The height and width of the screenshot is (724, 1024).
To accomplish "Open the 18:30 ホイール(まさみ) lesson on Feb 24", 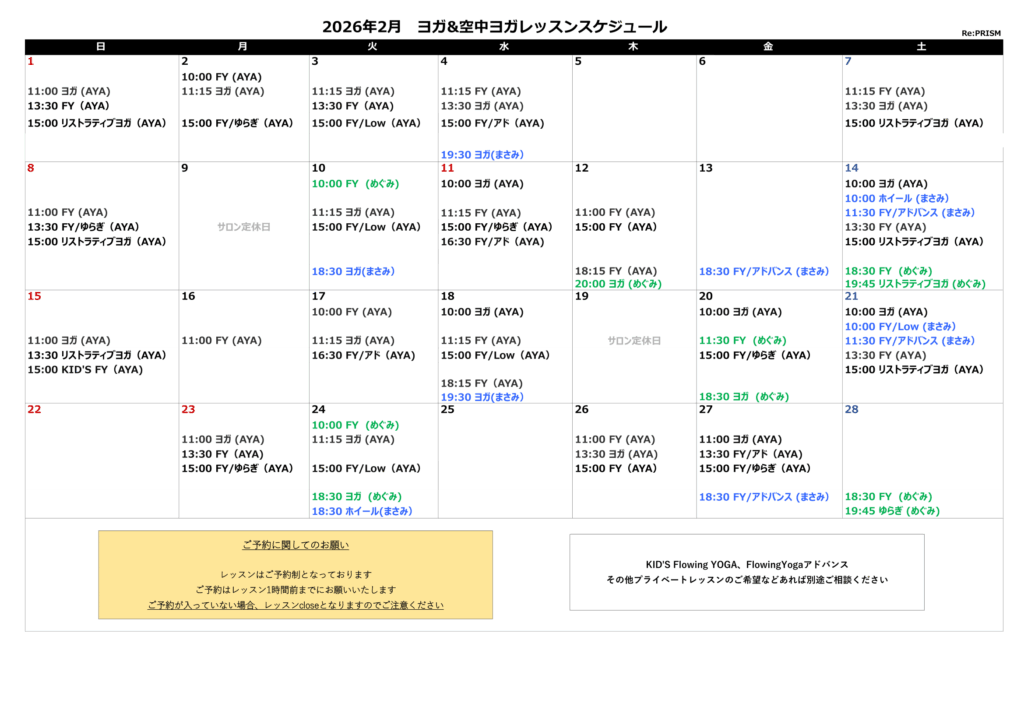I will [361, 511].
